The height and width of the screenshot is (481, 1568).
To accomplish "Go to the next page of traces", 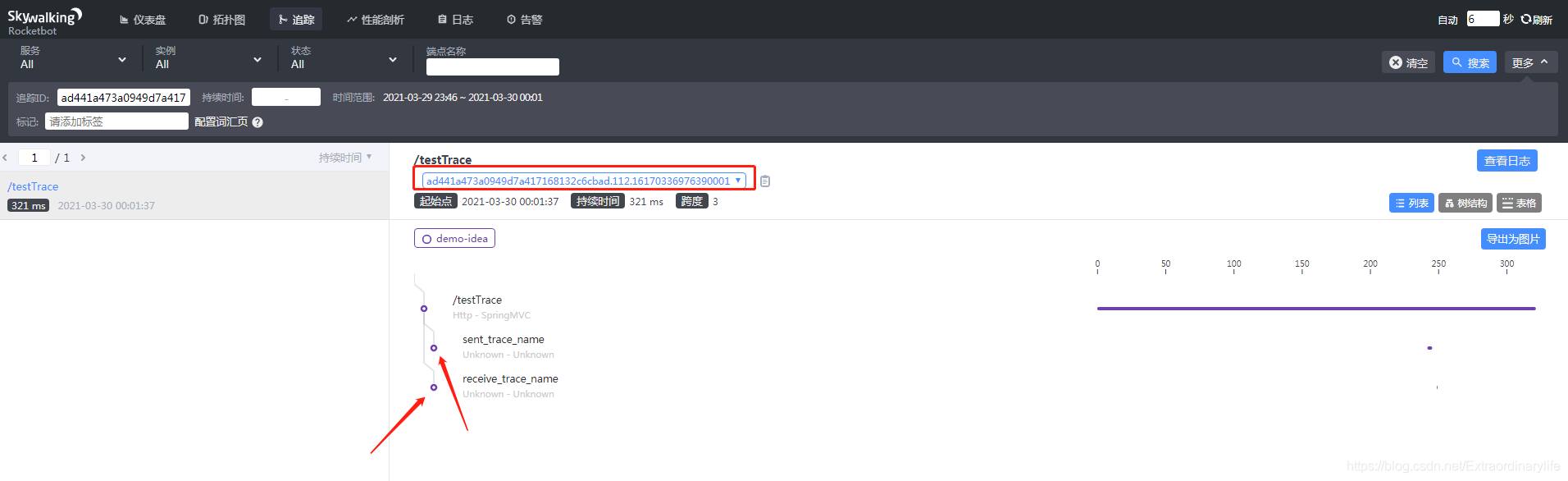I will click(83, 158).
